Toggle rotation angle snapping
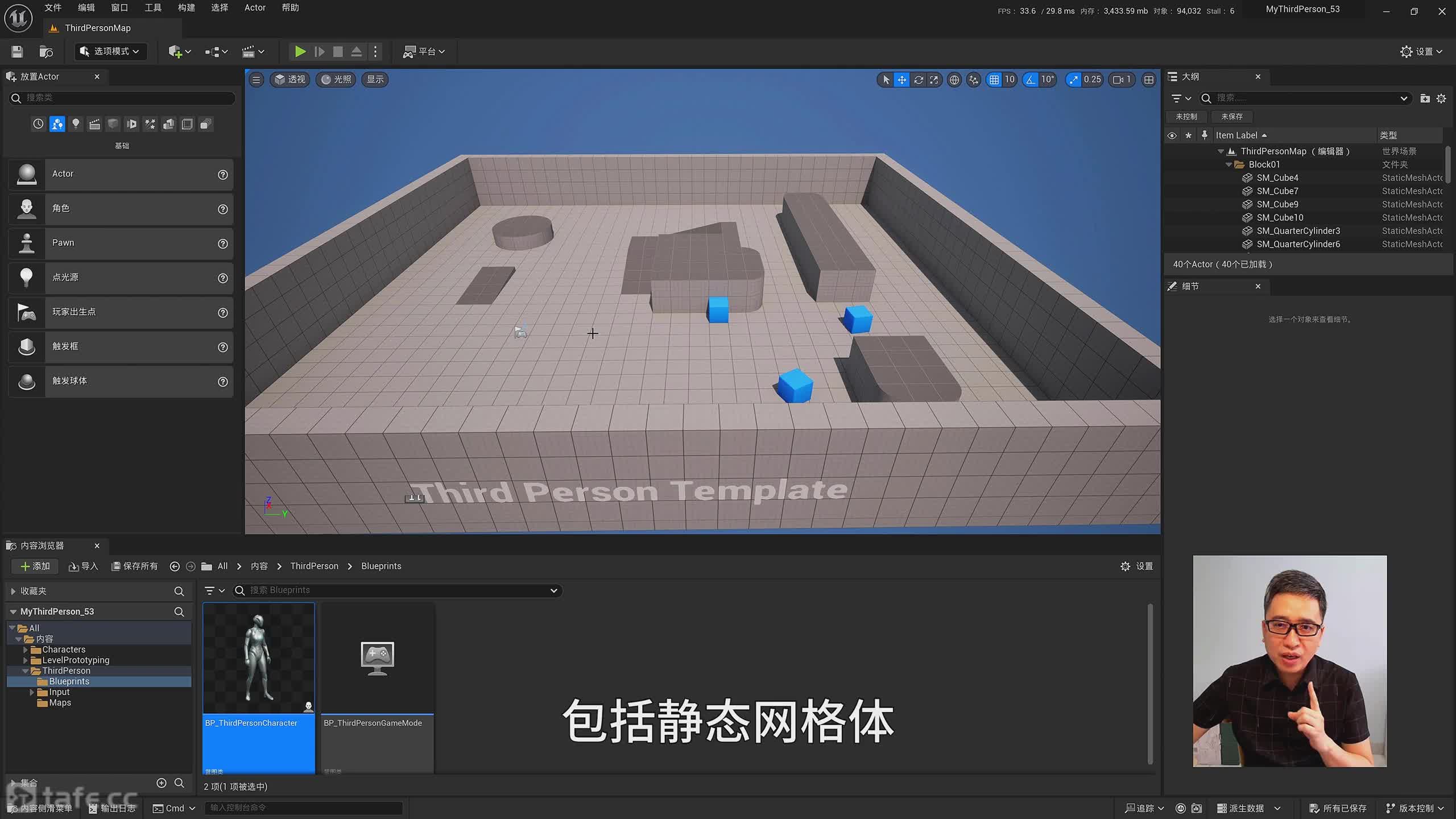Viewport: 1456px width, 819px height. [1031, 80]
